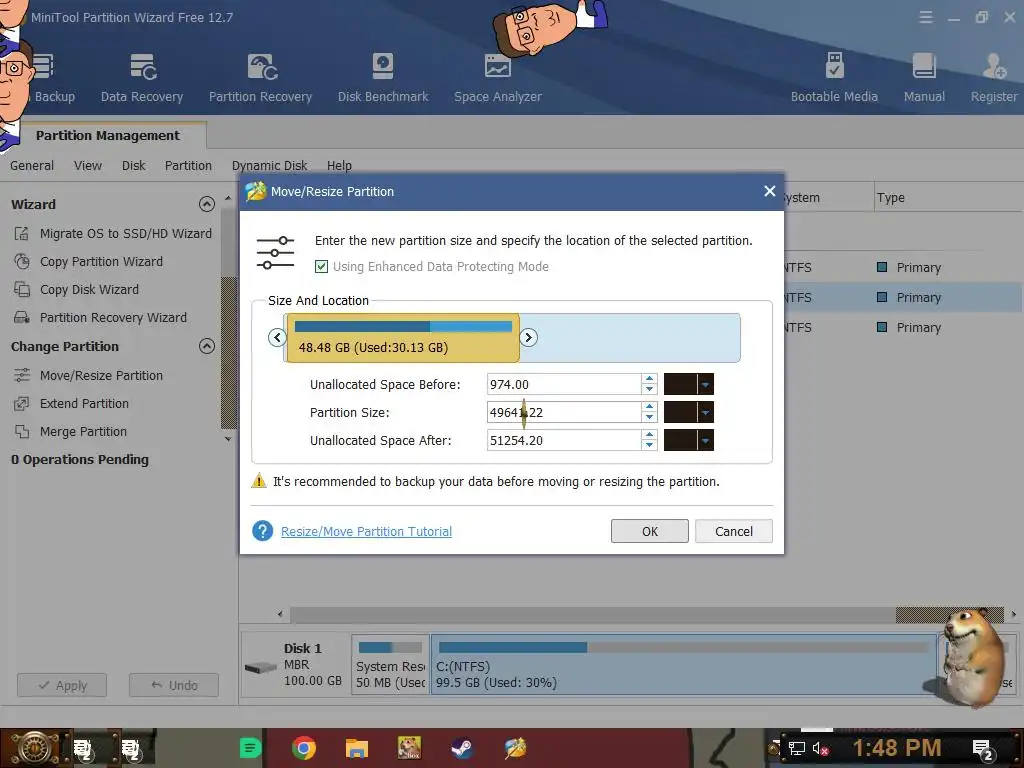Launch Disk Benchmark
1024x768 pixels.
tap(383, 78)
